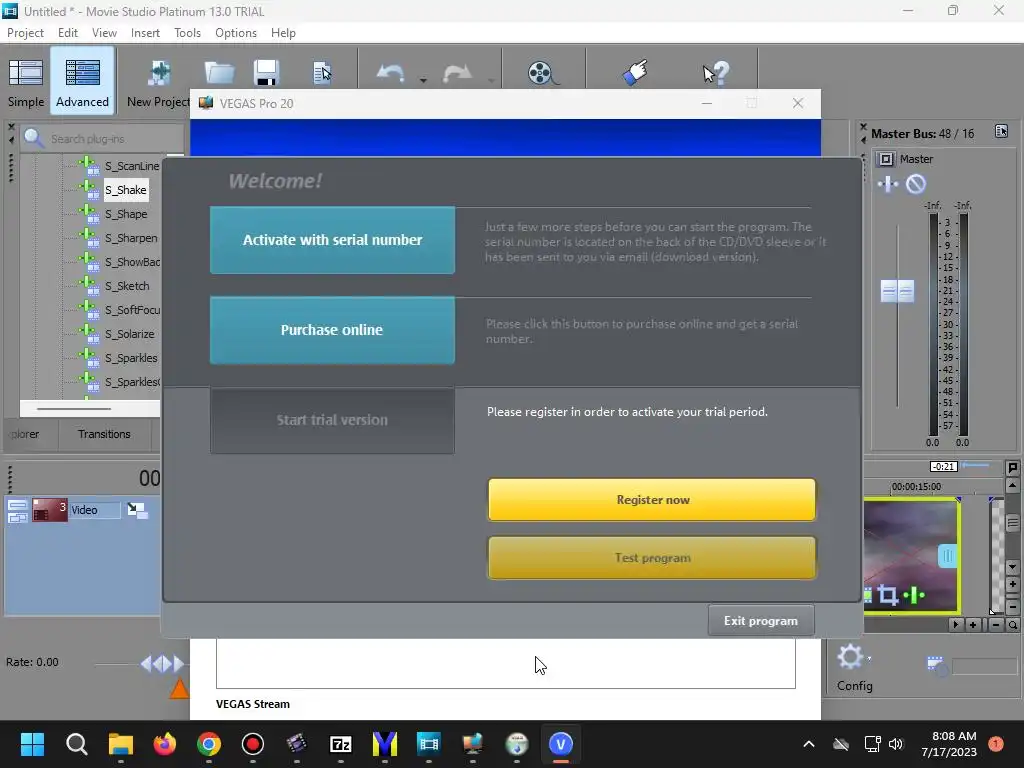1024x768 pixels.
Task: Click Video track name field
Action: pos(95,510)
